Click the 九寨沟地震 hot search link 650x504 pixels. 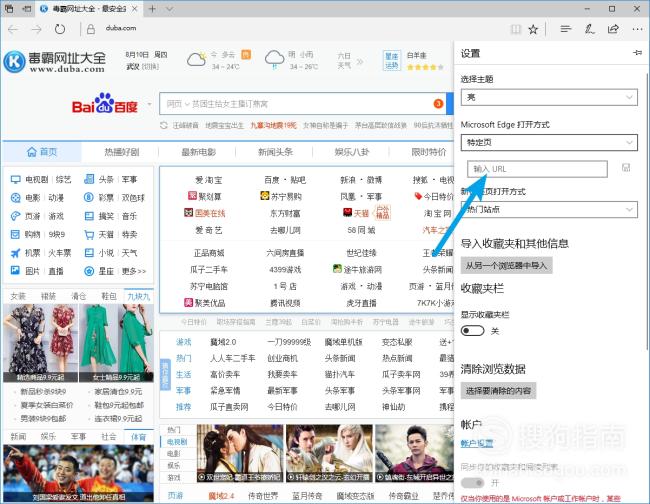click(273, 125)
